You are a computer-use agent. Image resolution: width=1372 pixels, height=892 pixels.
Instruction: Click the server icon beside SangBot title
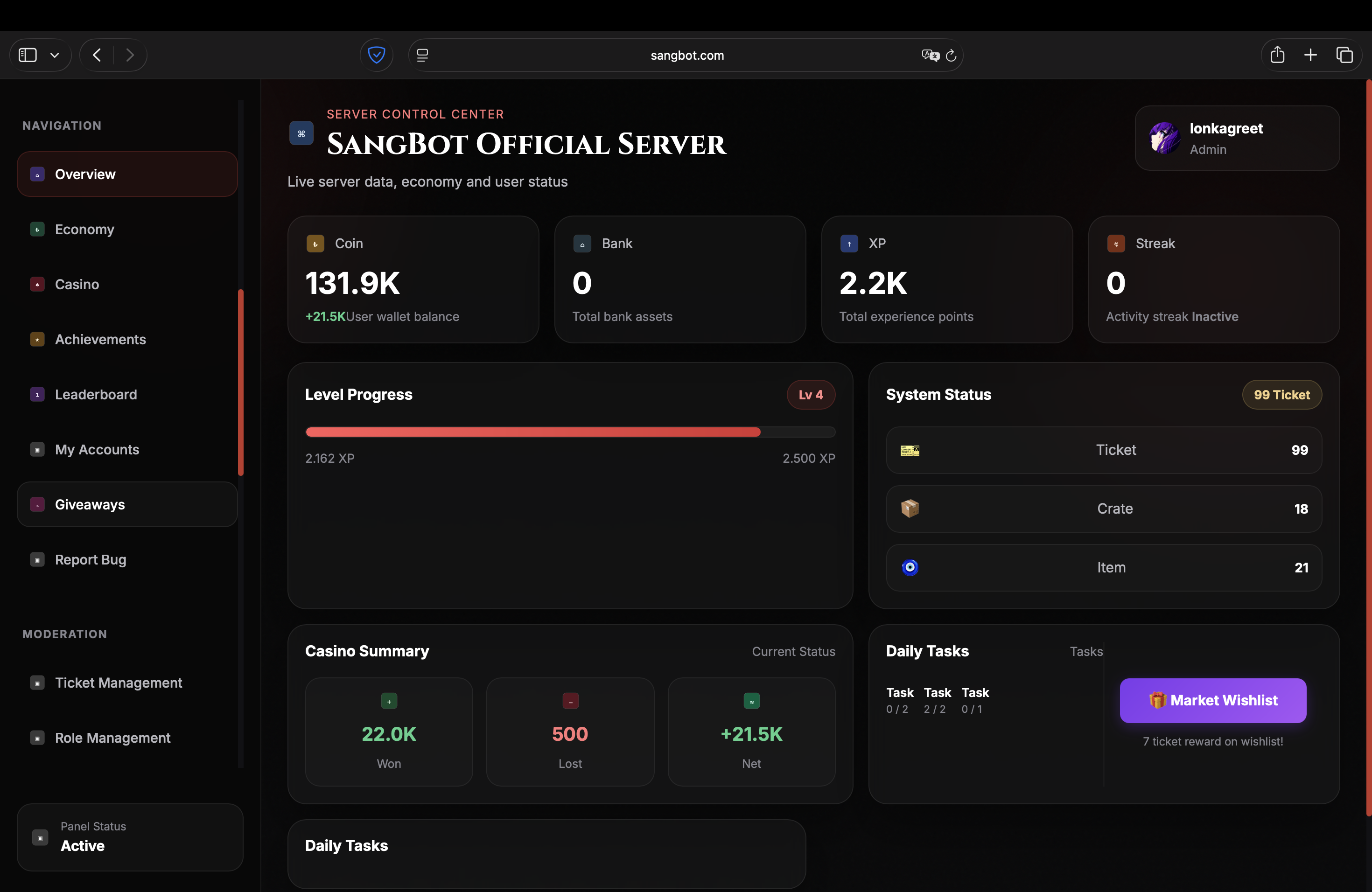click(301, 134)
